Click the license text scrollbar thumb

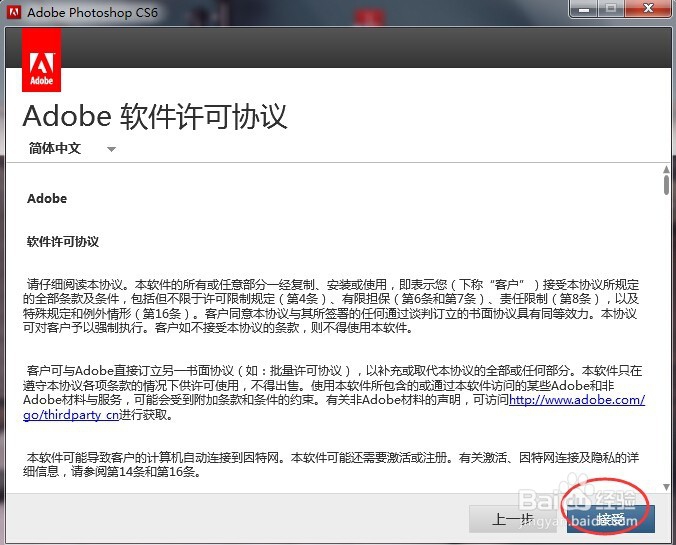tap(667, 185)
